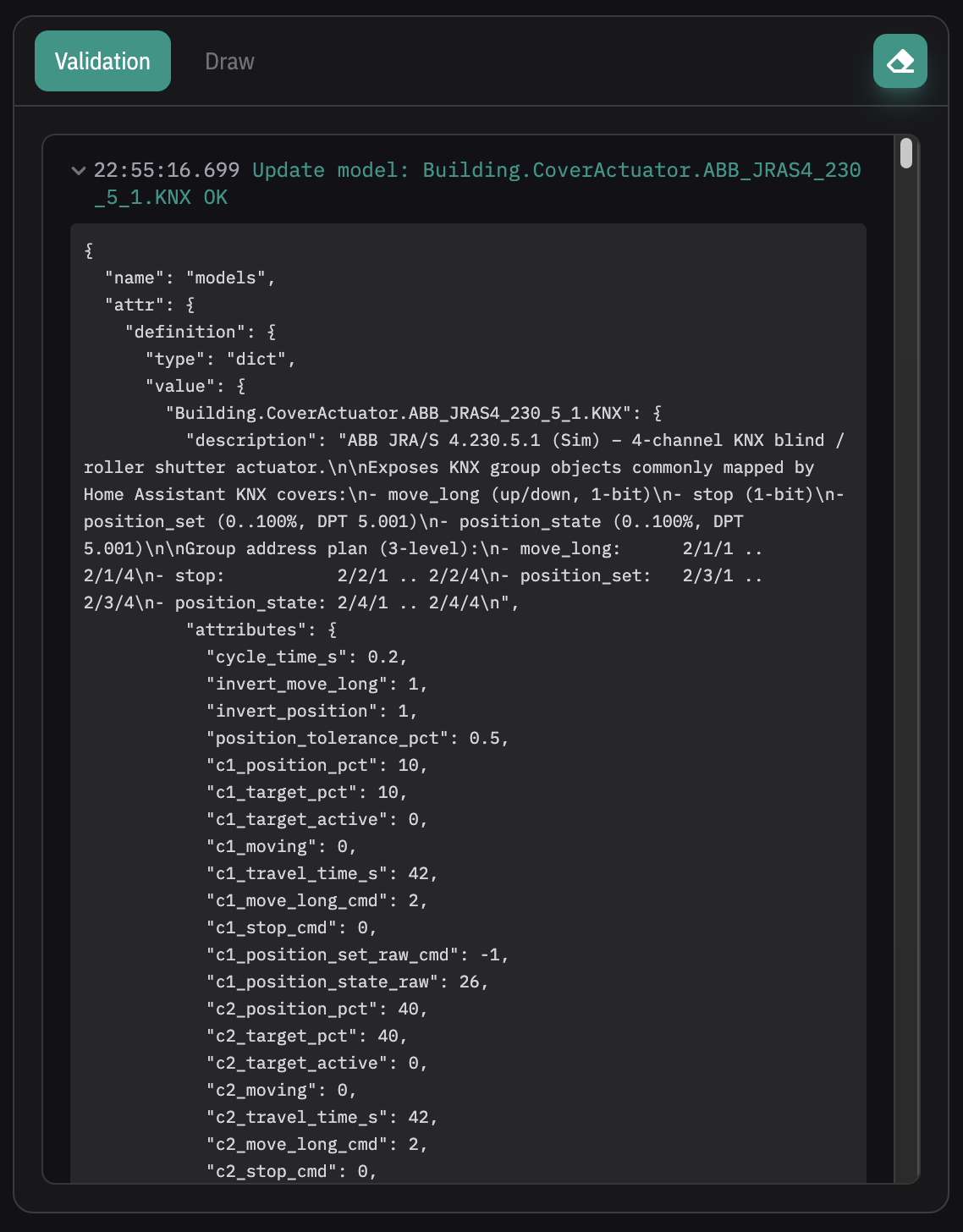This screenshot has width=963, height=1232.
Task: Click the "c1_position_state_raw": 26 line
Action: (x=347, y=982)
